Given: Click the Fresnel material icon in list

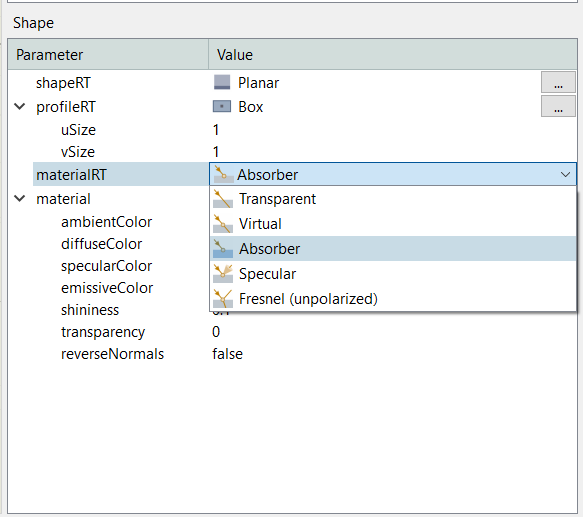Looking at the screenshot, I should click(223, 299).
